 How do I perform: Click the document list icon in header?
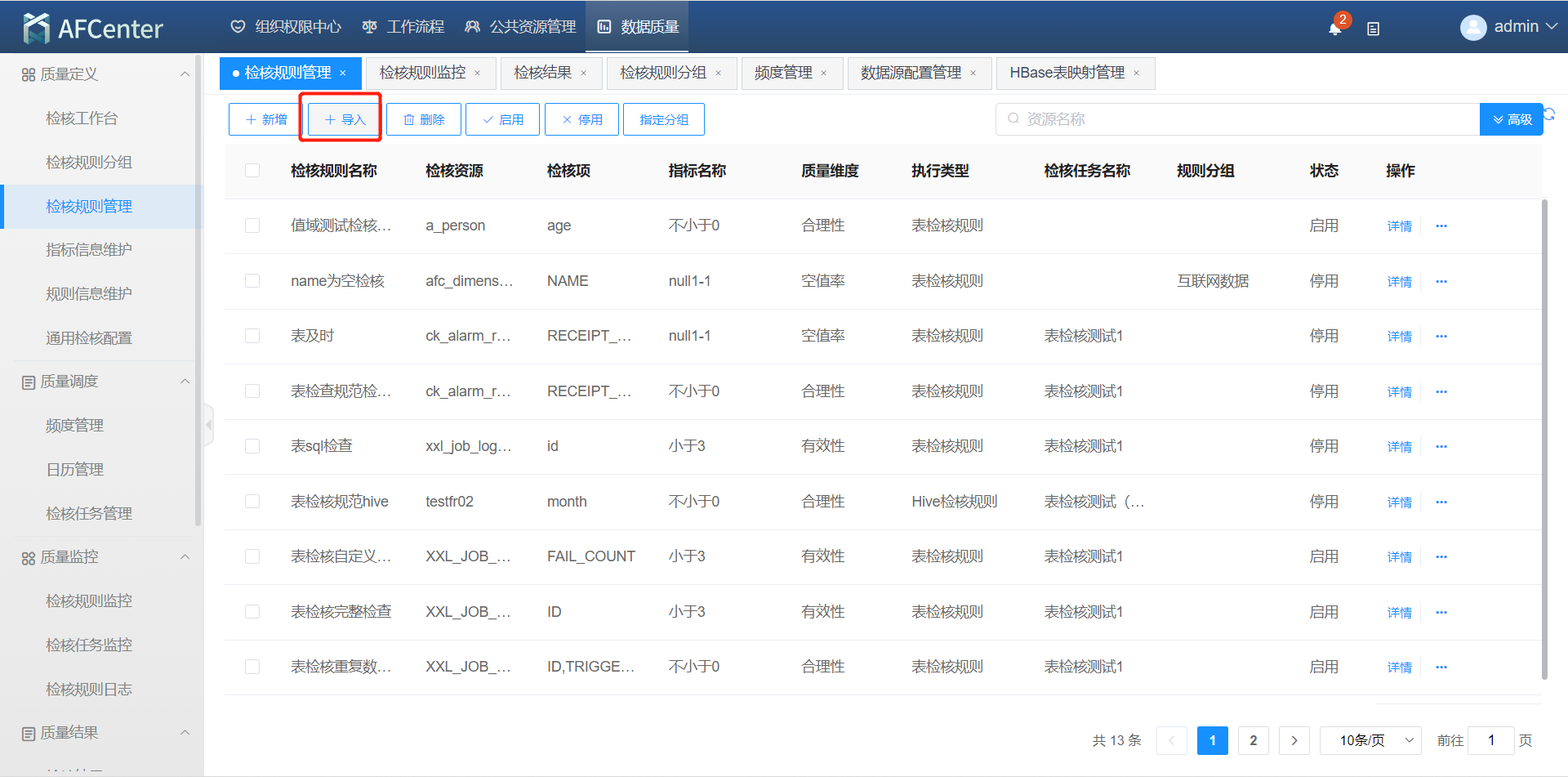click(1374, 29)
